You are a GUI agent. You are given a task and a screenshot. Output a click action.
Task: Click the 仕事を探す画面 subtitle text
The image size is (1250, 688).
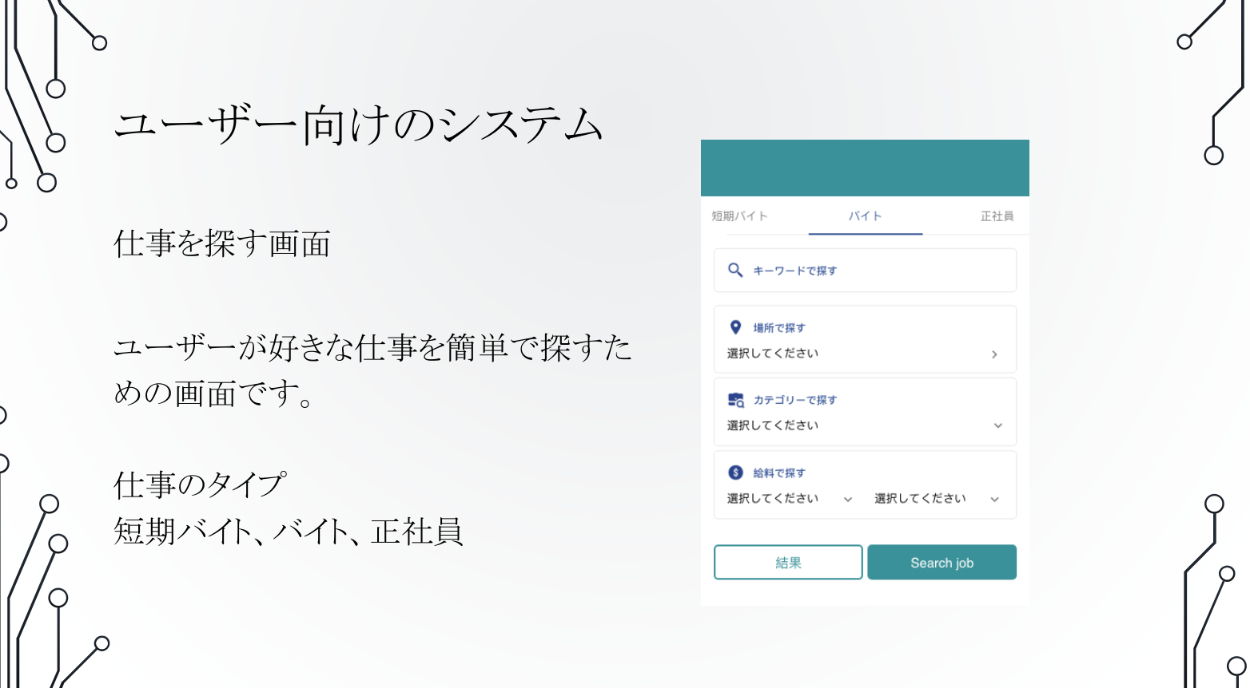coord(222,243)
